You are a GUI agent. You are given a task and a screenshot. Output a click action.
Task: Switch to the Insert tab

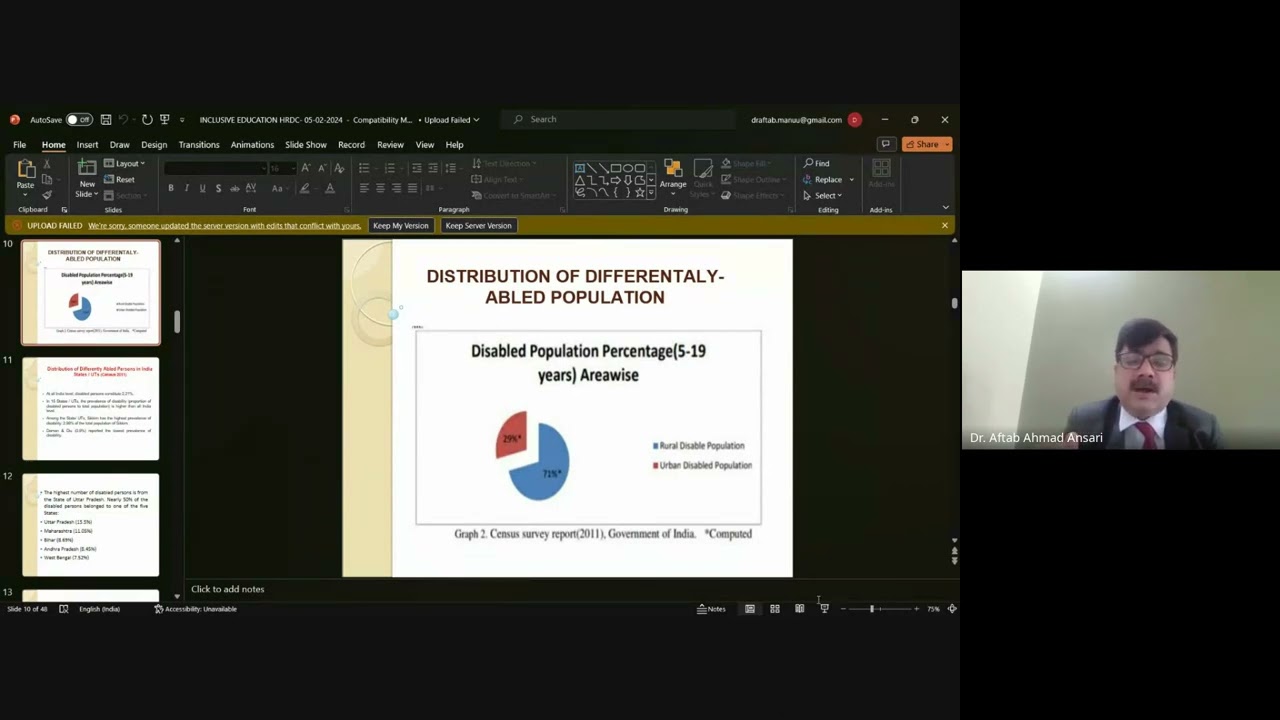(x=87, y=145)
